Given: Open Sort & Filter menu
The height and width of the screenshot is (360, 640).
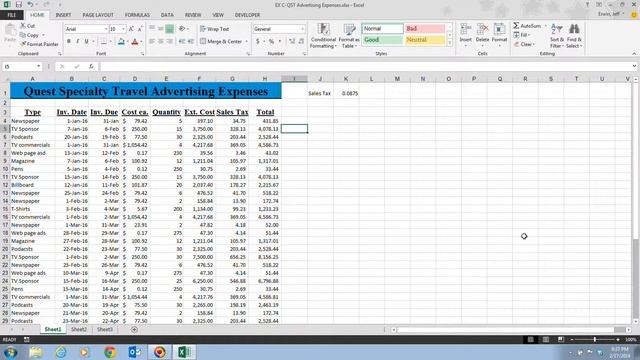Looking at the screenshot, I should (x=557, y=36).
